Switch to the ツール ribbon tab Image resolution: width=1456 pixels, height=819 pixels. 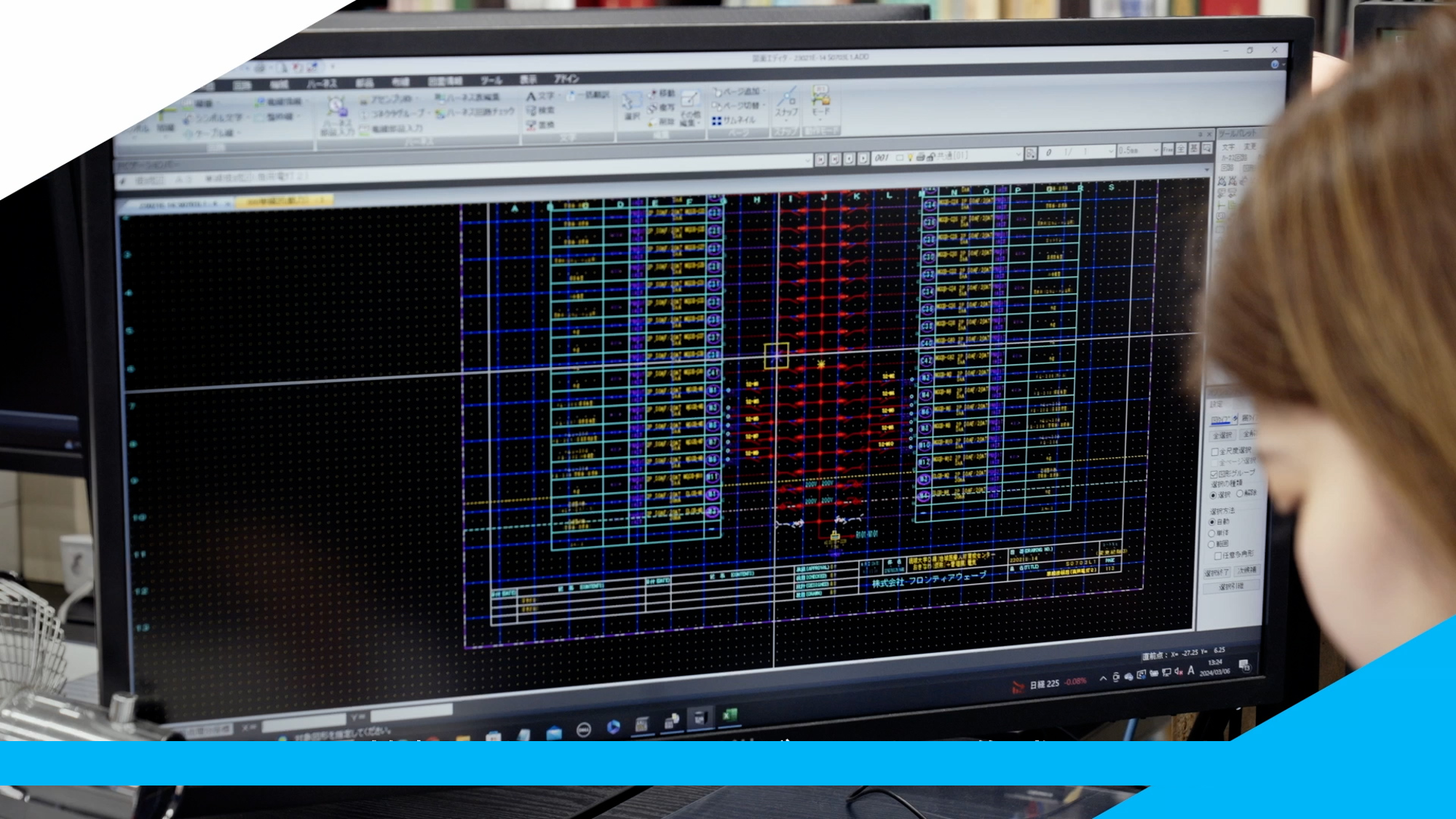(x=491, y=80)
